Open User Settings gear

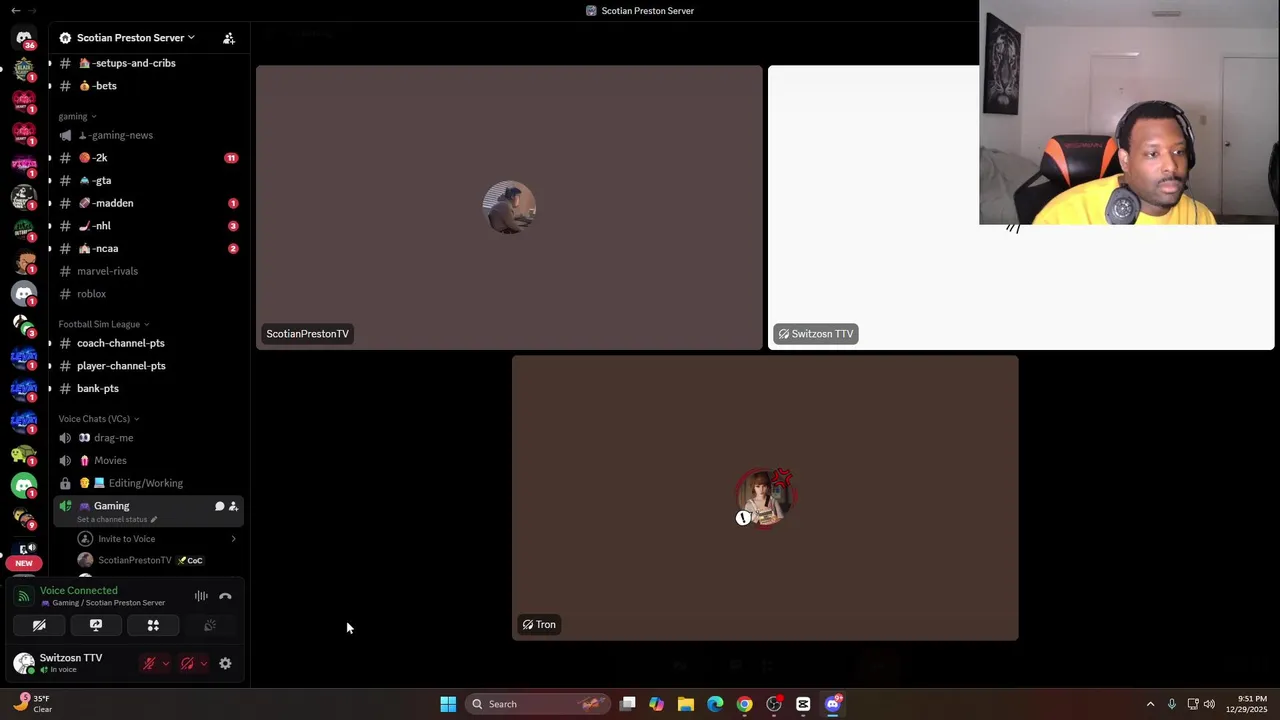click(x=225, y=663)
